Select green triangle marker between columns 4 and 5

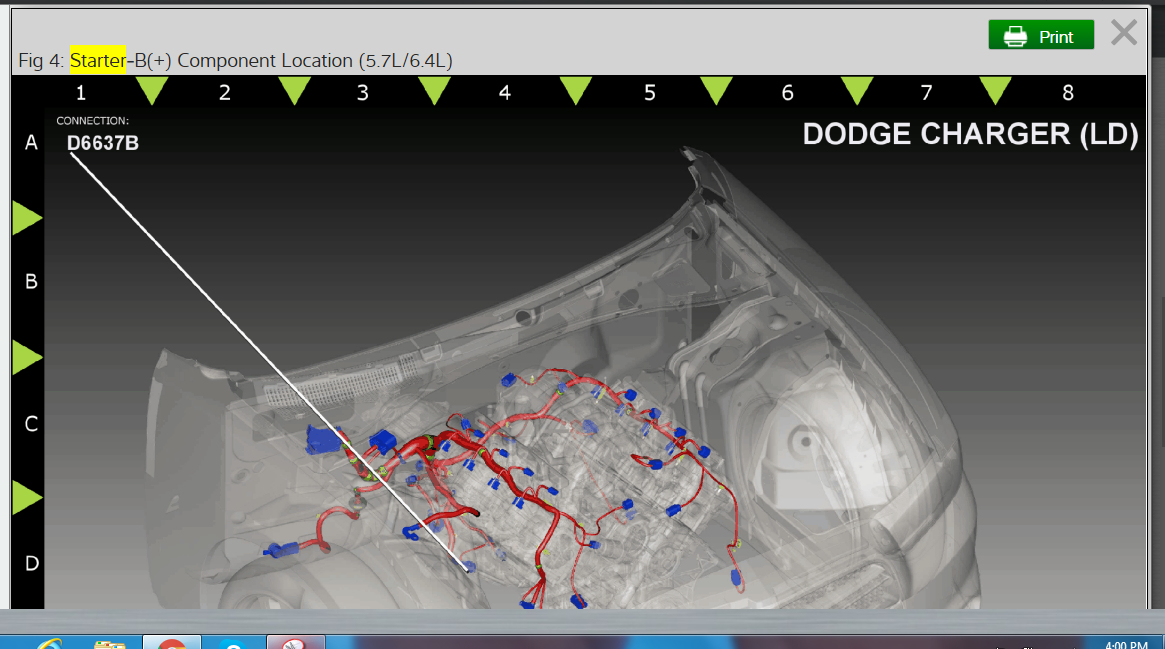[576, 91]
